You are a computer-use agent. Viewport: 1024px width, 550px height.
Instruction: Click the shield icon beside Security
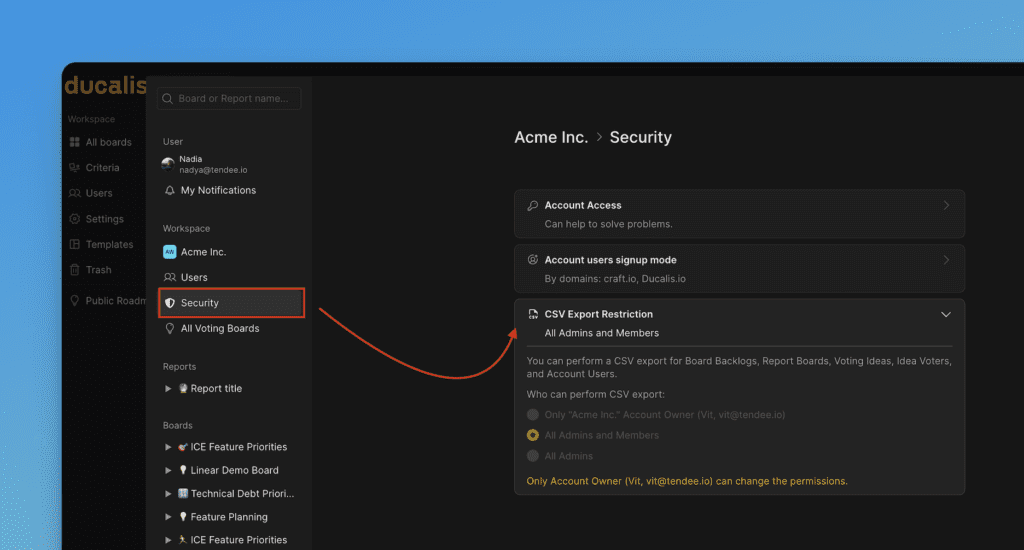pos(170,303)
